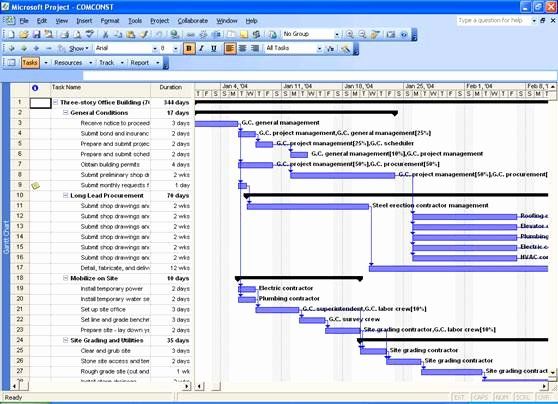This screenshot has height=404, width=558.
Task: Open the Project menu
Action: click(159, 21)
